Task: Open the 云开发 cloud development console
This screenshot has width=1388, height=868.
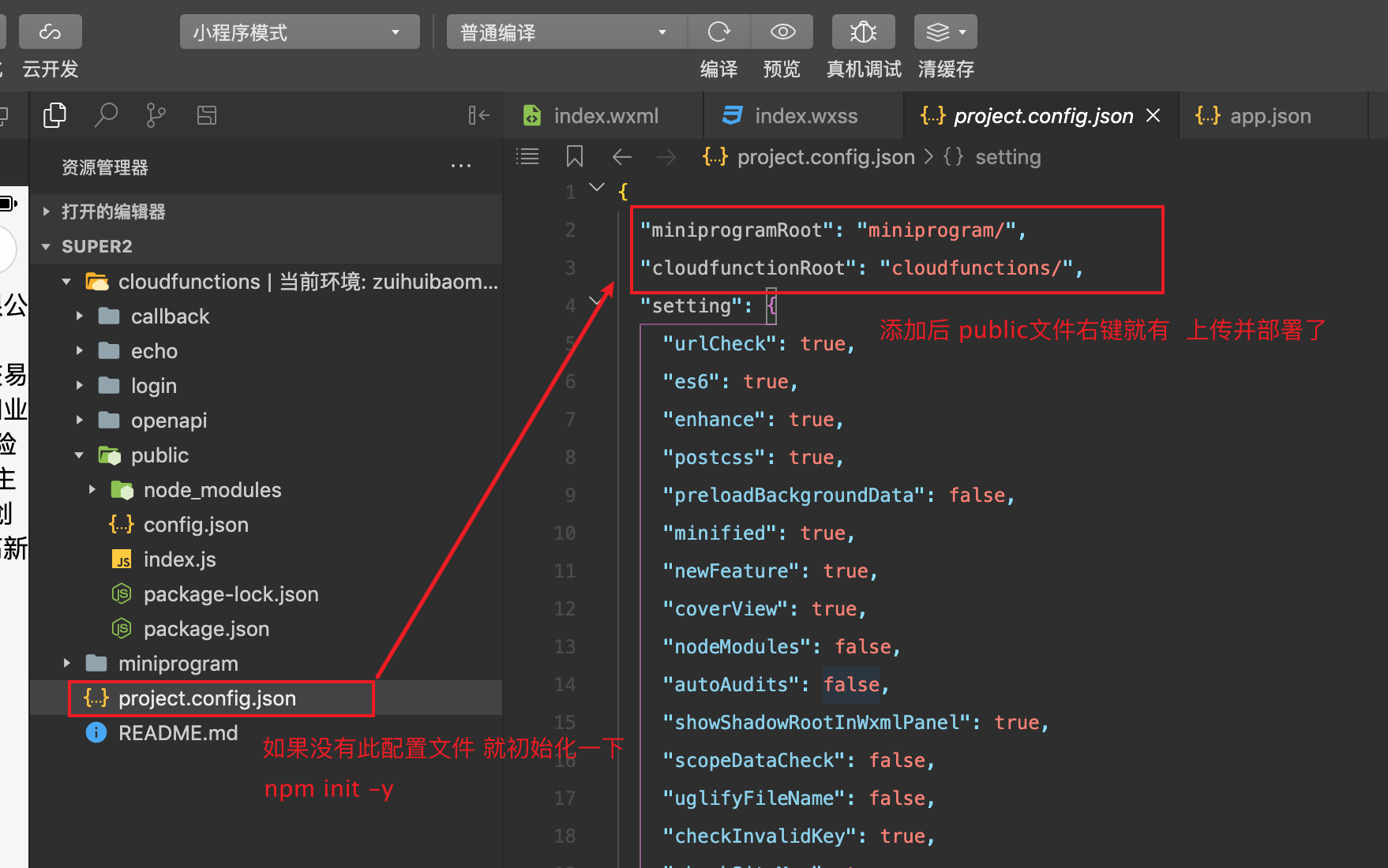Action: pos(51,32)
